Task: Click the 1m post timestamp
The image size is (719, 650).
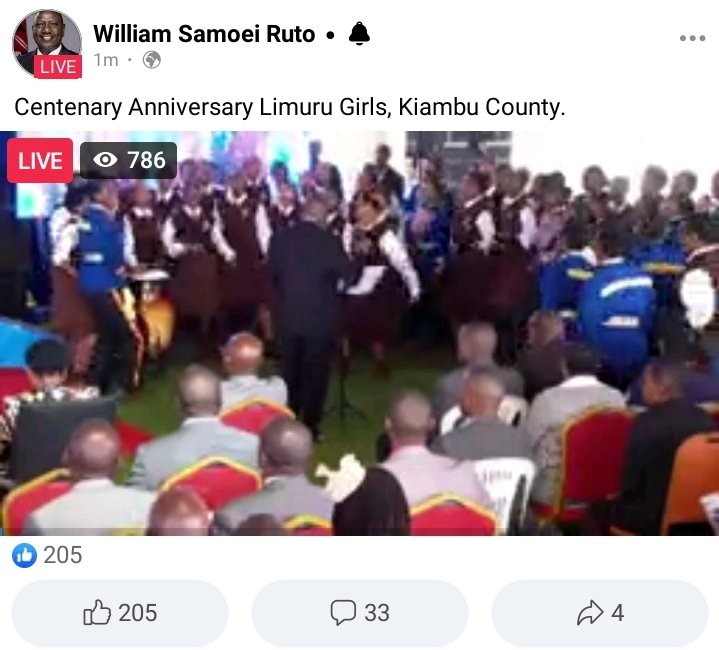Action: pos(106,60)
